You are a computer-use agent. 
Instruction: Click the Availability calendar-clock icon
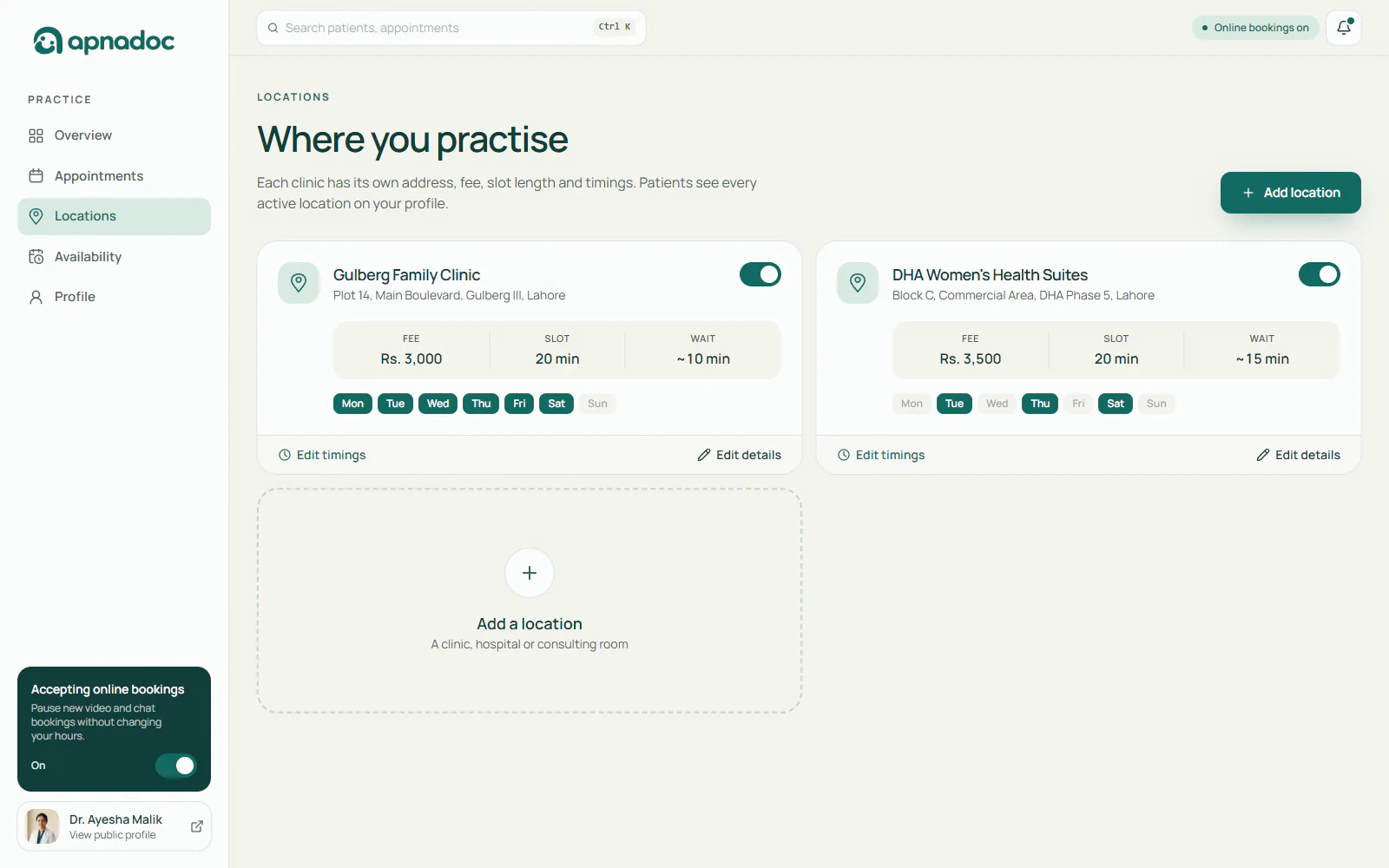(x=36, y=257)
